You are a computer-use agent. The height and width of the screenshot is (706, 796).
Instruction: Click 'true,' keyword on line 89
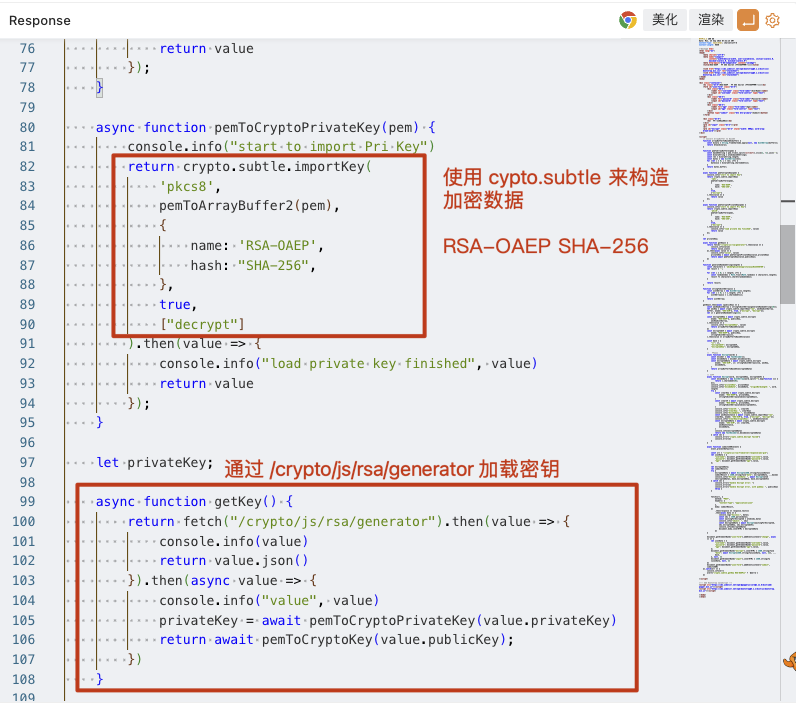point(178,305)
